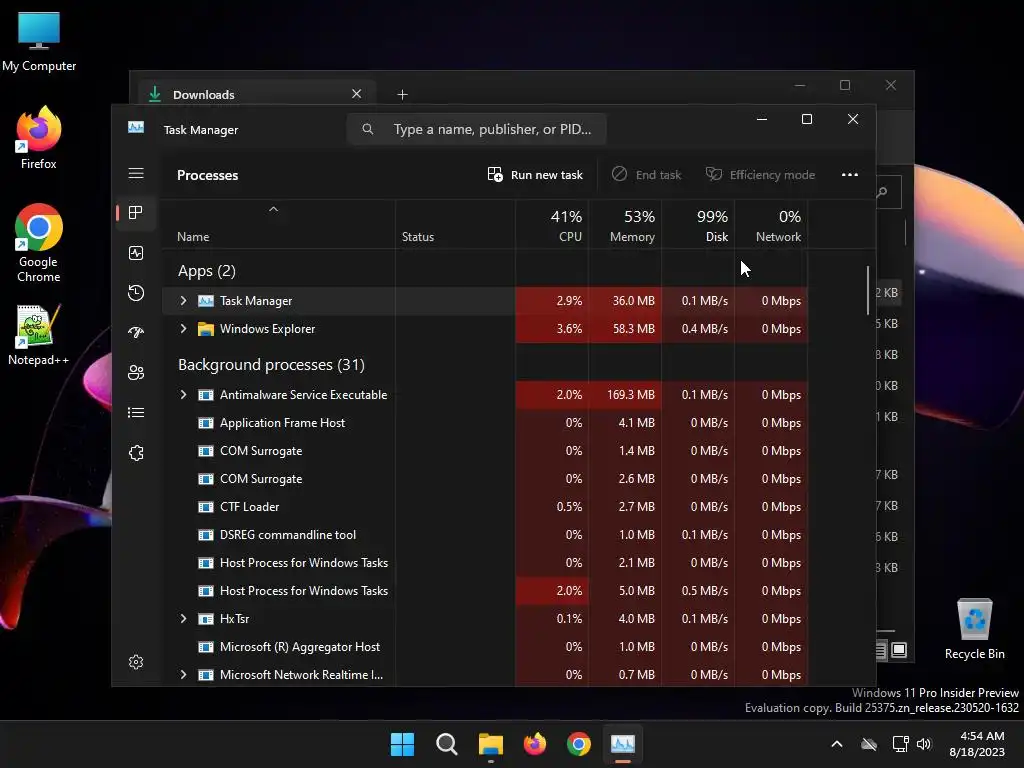The width and height of the screenshot is (1024, 768).
Task: Open the Details page in sidebar
Action: pos(136,413)
